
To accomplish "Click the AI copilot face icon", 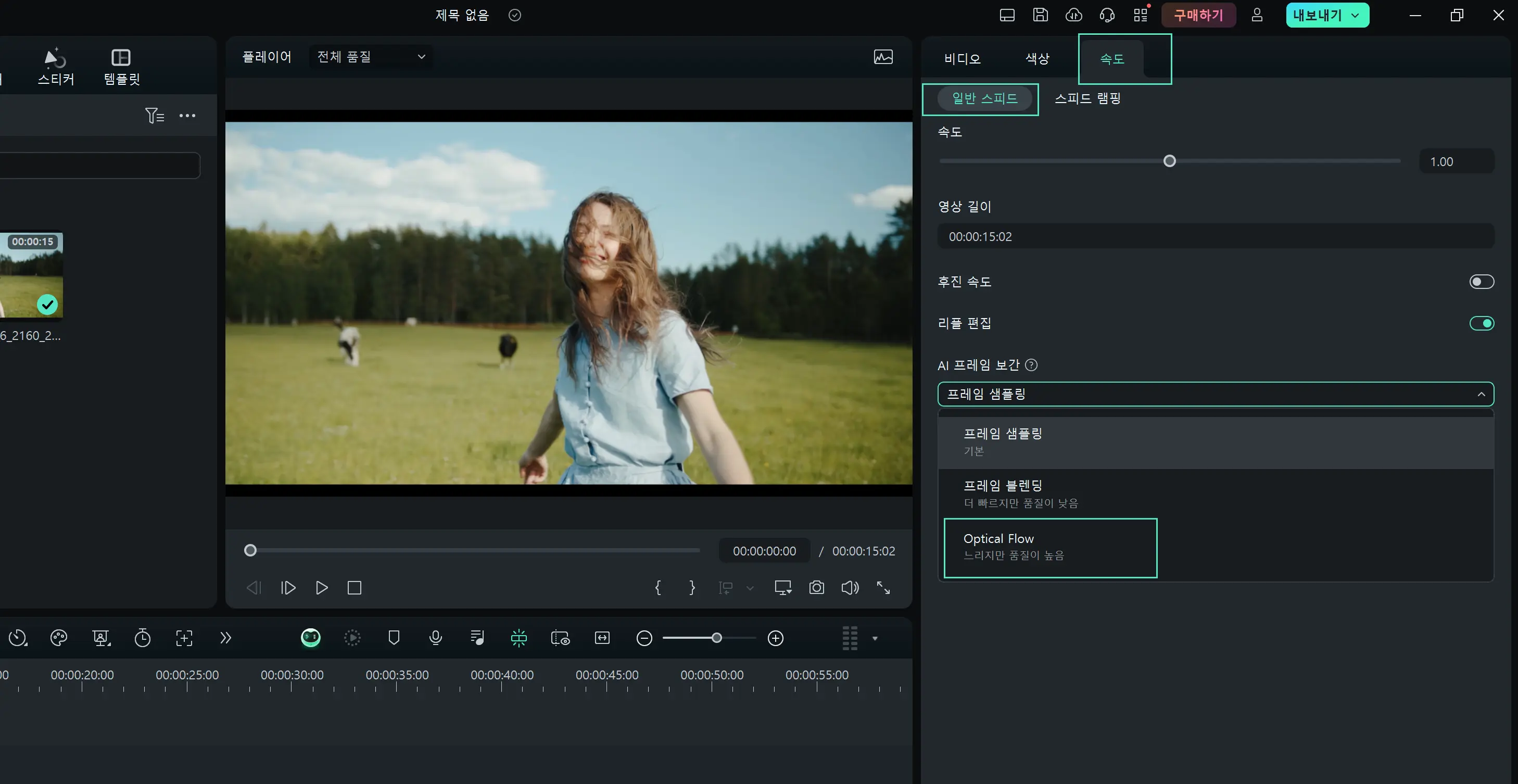I will tap(311, 638).
